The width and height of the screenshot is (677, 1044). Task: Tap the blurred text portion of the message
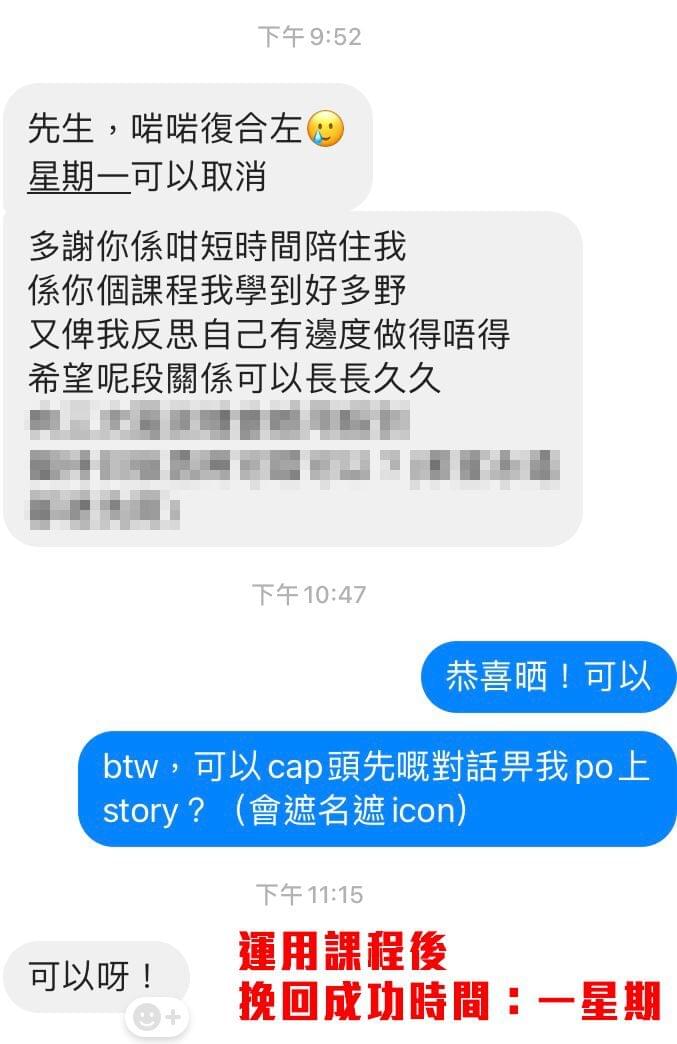click(293, 464)
